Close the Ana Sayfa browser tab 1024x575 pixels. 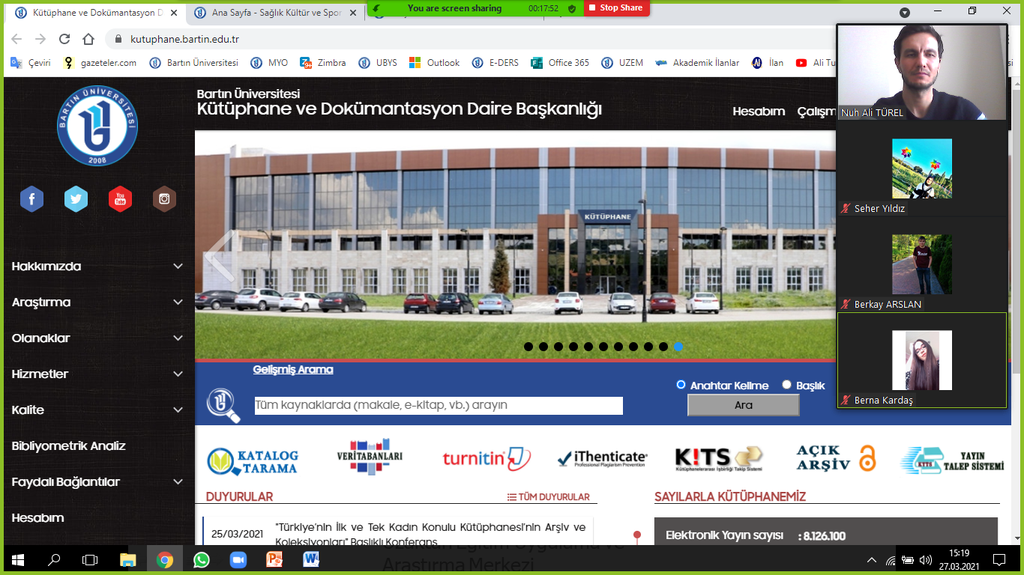click(353, 12)
